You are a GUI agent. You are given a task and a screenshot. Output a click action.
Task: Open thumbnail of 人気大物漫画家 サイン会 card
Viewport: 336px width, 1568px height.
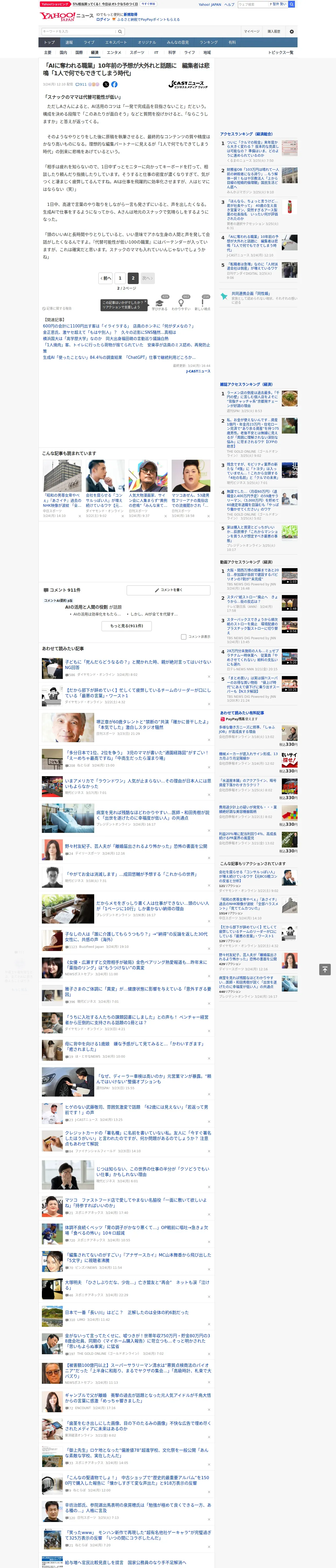pyautogui.click(x=148, y=475)
